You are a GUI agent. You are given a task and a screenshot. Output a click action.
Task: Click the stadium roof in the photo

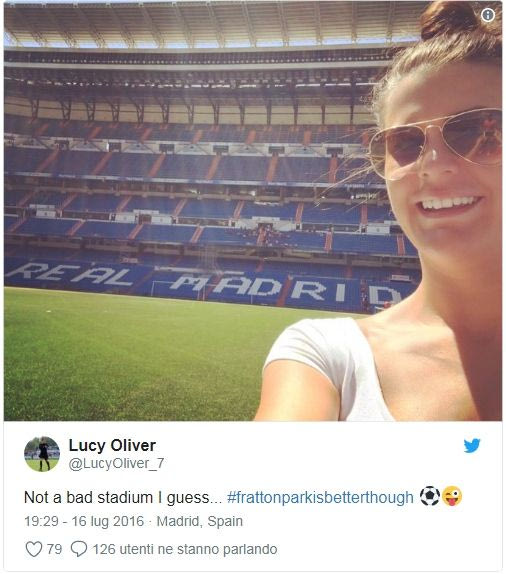pyautogui.click(x=212, y=24)
